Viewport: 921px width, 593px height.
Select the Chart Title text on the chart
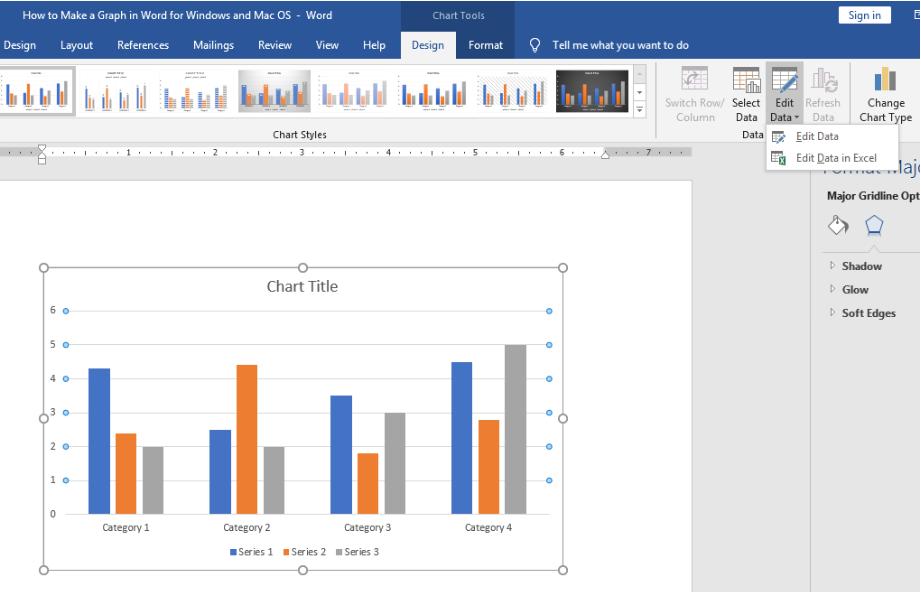point(302,286)
